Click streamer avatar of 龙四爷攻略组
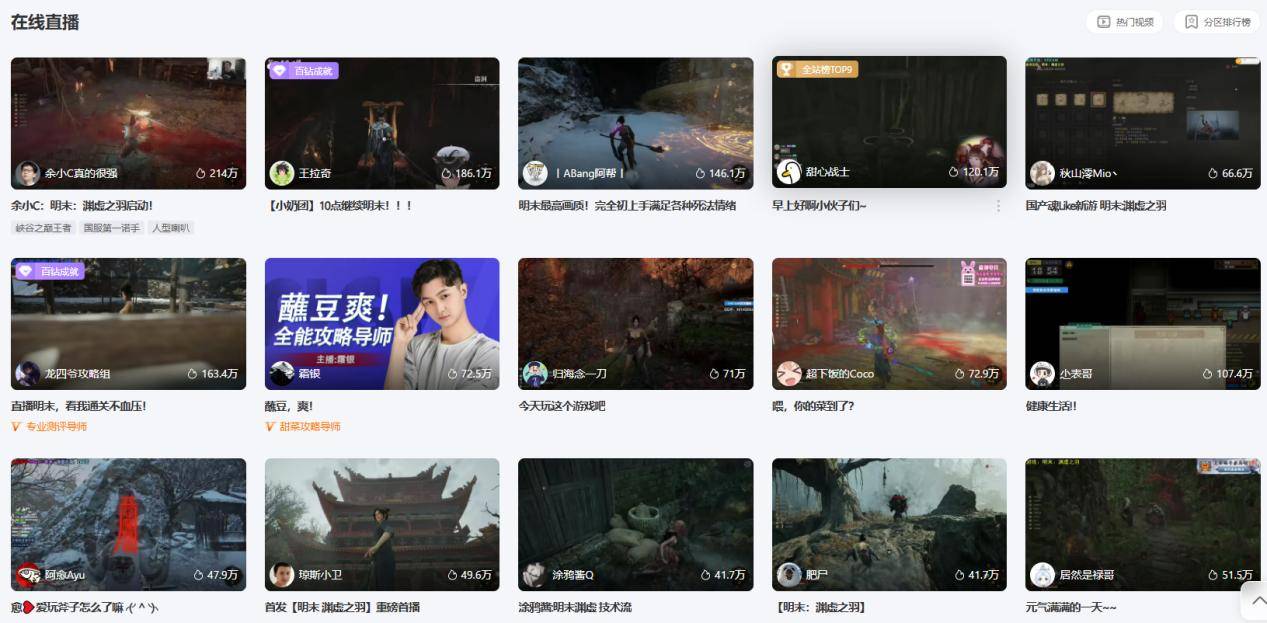This screenshot has width=1267, height=623. [x=28, y=374]
